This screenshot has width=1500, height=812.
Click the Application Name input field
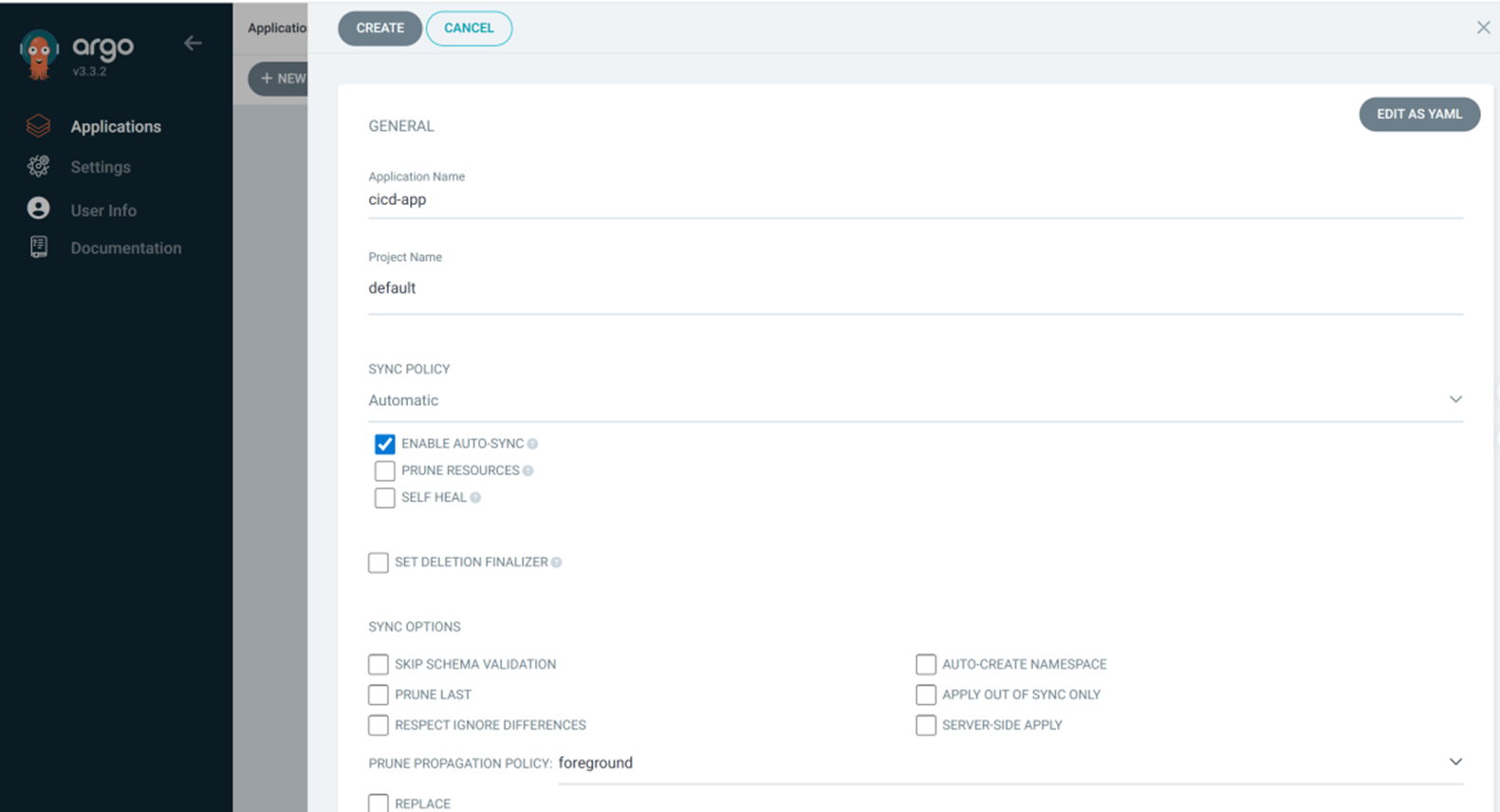[915, 199]
